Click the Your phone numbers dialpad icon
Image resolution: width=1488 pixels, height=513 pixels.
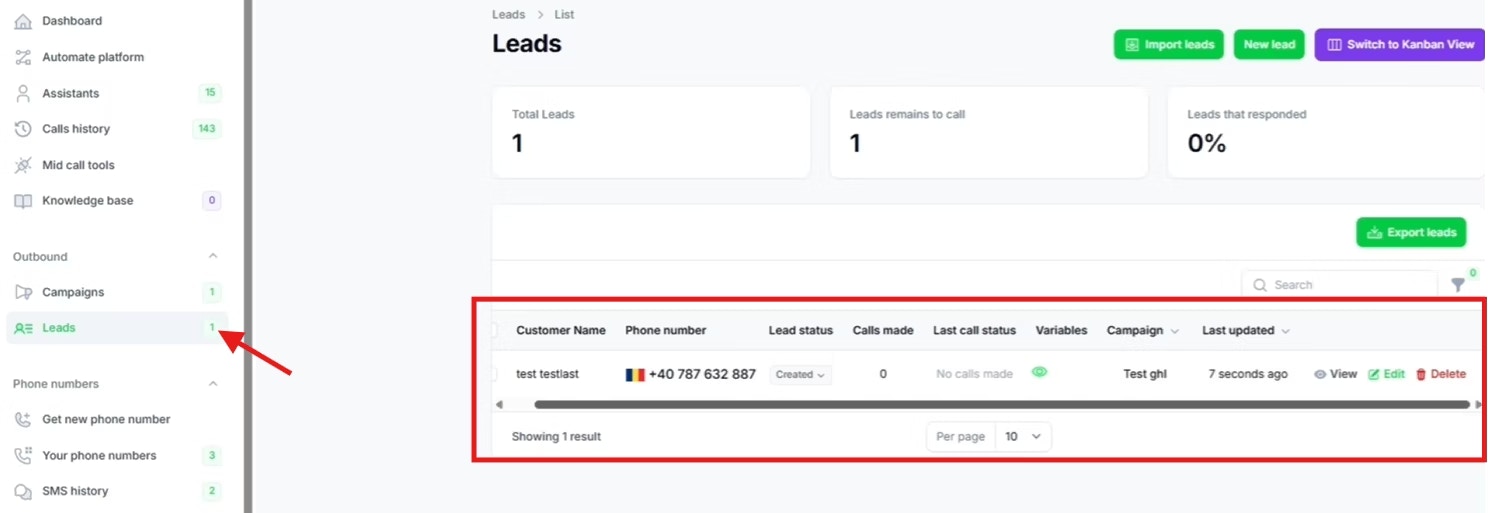pyautogui.click(x=23, y=455)
